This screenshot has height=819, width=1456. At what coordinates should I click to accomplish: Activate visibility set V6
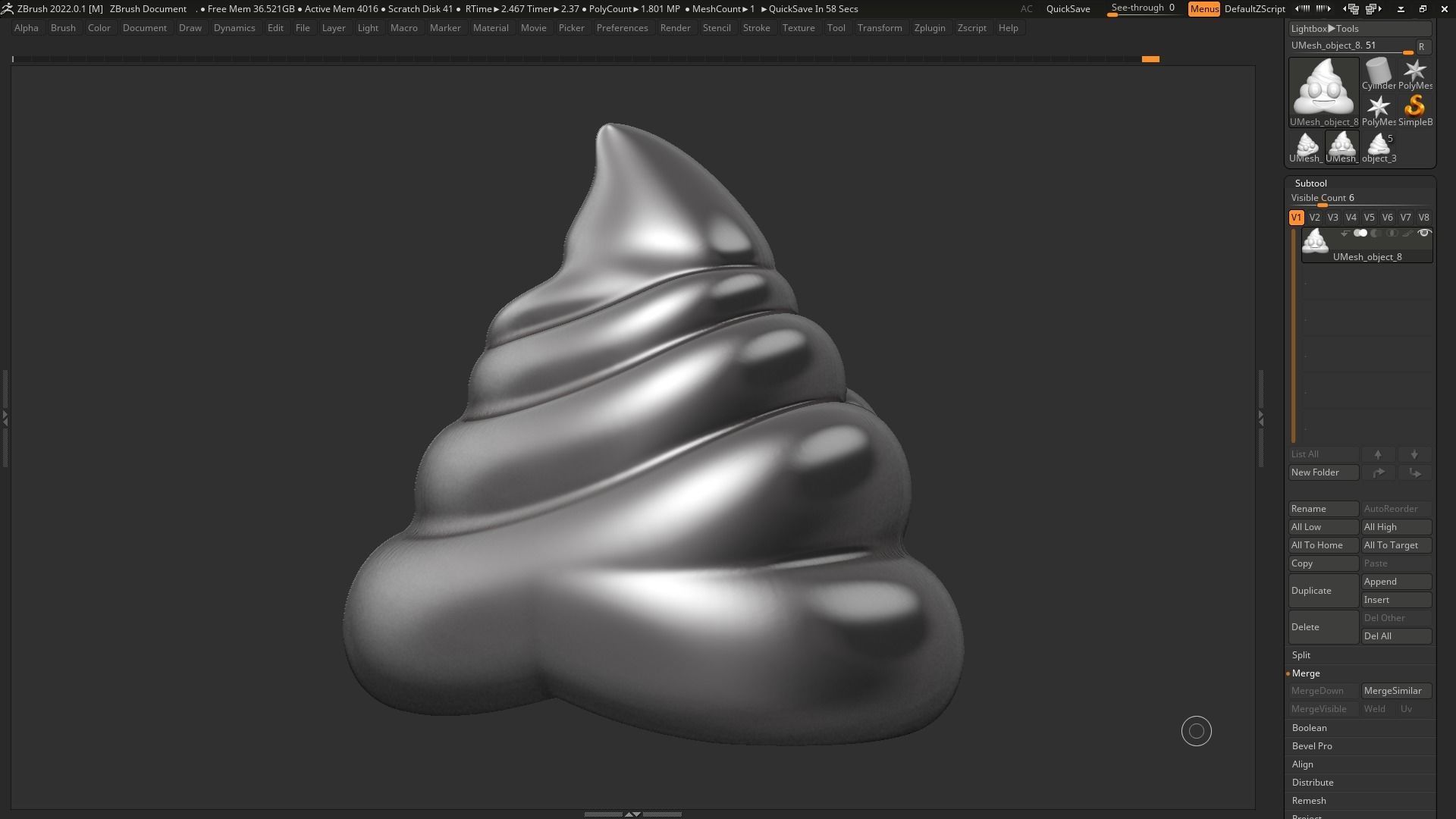click(1387, 218)
